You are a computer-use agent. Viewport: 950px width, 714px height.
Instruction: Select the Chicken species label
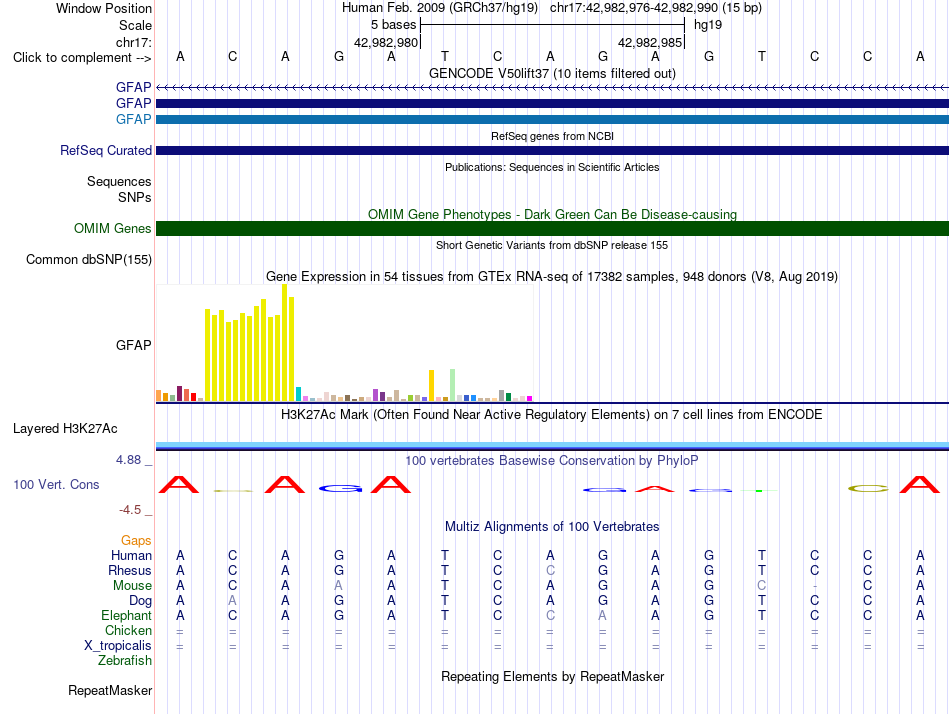tap(128, 630)
